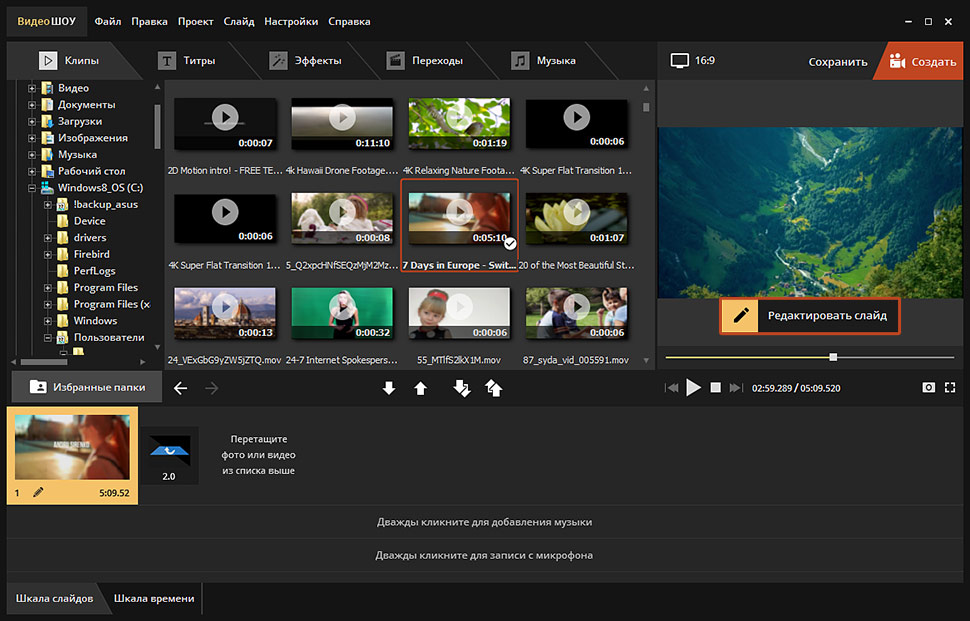The width and height of the screenshot is (970, 621).
Task: Expand the Документы folder
Action: coord(32,105)
